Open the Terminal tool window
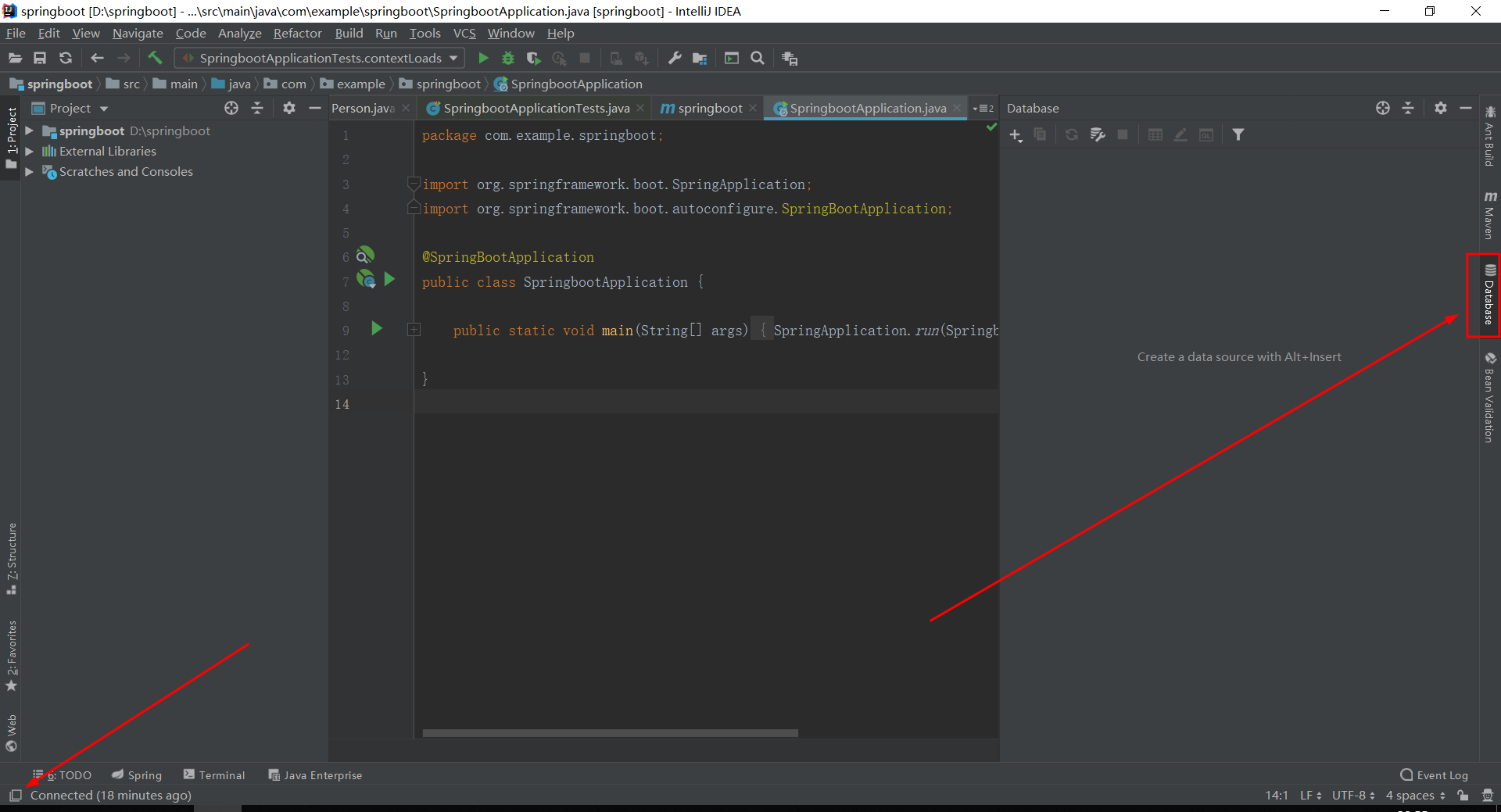 [214, 775]
